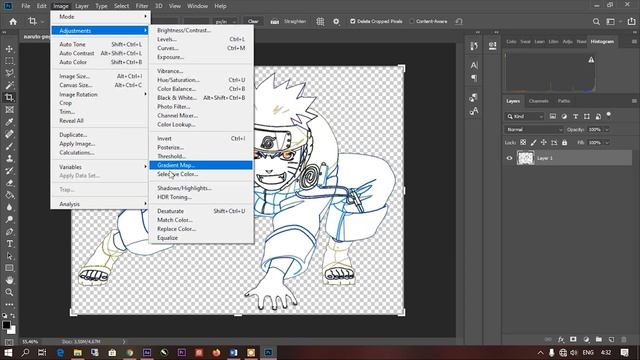Image resolution: width=640 pixels, height=360 pixels.
Task: Choose Invert from Adjustments submenu
Action: pyautogui.click(x=201, y=138)
